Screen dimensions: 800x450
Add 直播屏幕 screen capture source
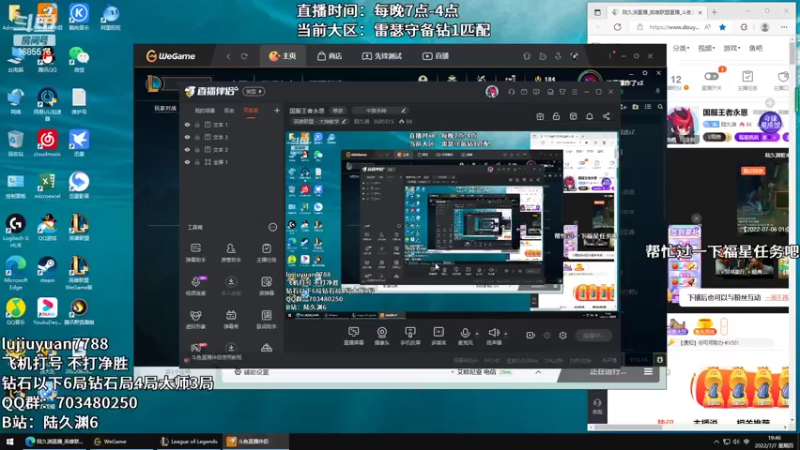pyautogui.click(x=353, y=336)
